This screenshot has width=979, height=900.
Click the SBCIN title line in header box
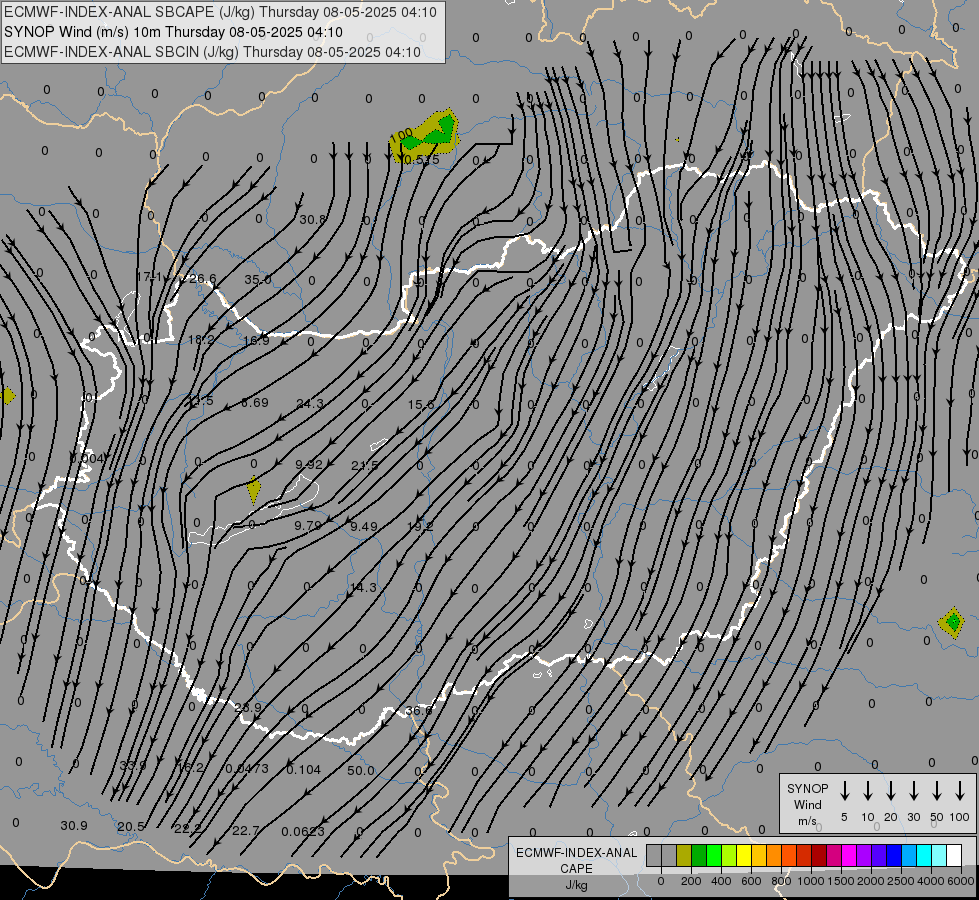point(212,52)
